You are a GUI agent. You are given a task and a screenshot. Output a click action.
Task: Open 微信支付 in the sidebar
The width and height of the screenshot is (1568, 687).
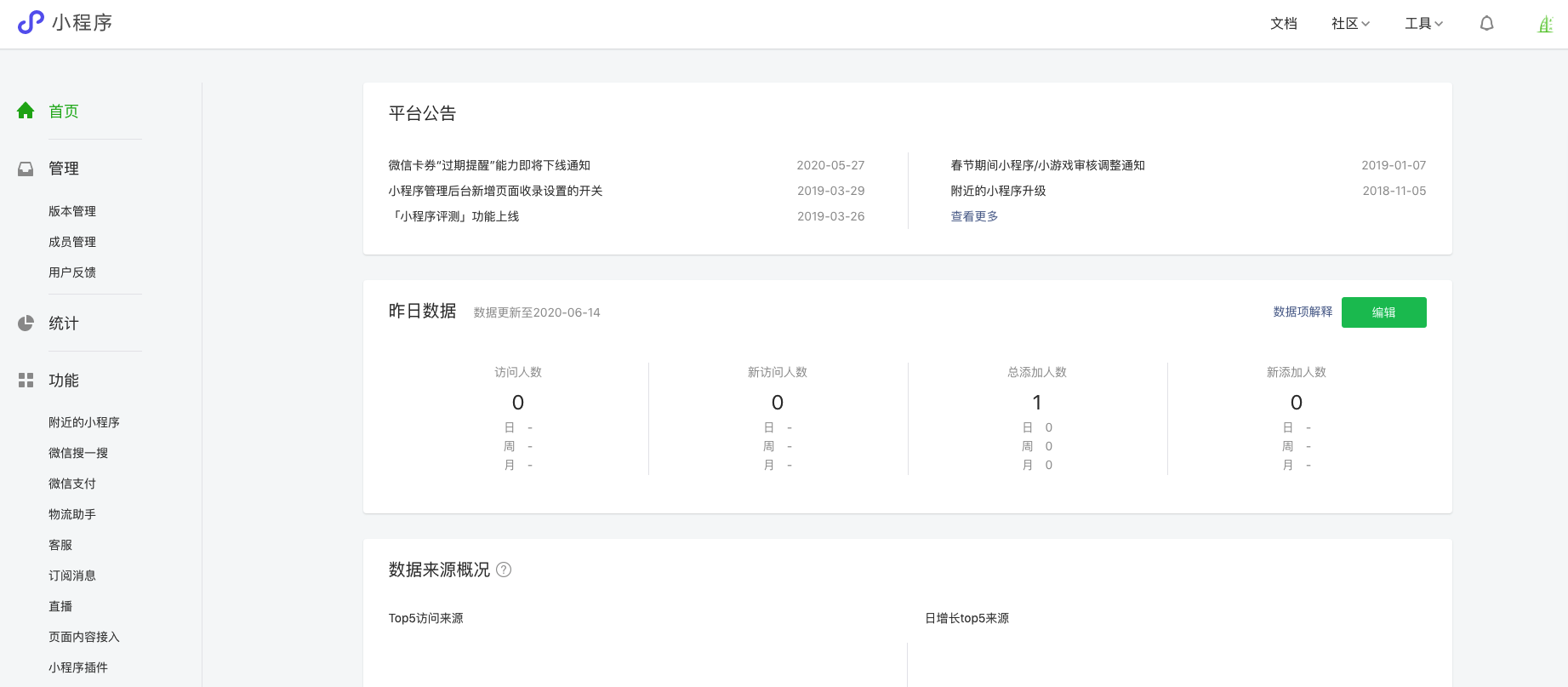pyautogui.click(x=72, y=484)
